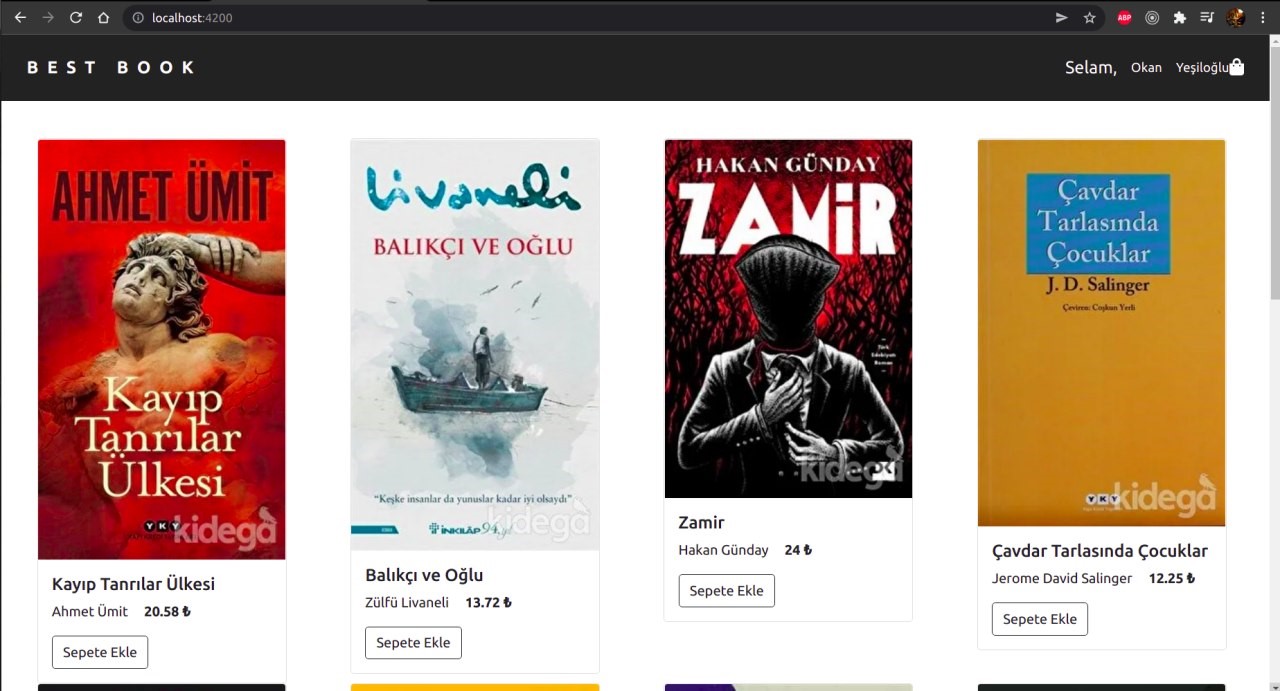1280x691 pixels.
Task: Click the Zamir book cover image
Action: [x=788, y=318]
